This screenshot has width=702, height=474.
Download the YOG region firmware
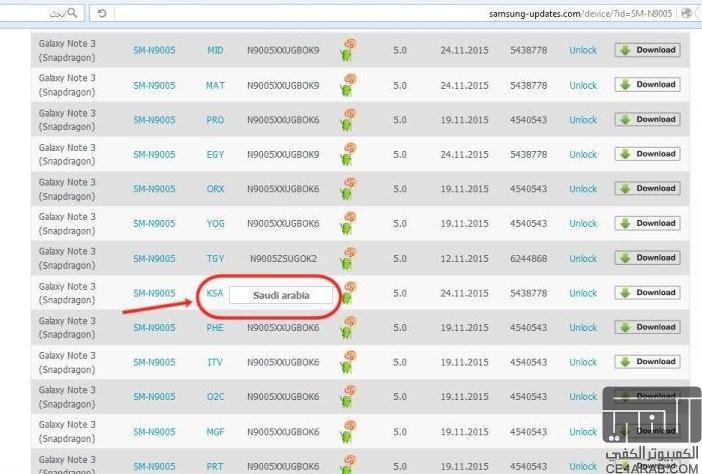[647, 223]
